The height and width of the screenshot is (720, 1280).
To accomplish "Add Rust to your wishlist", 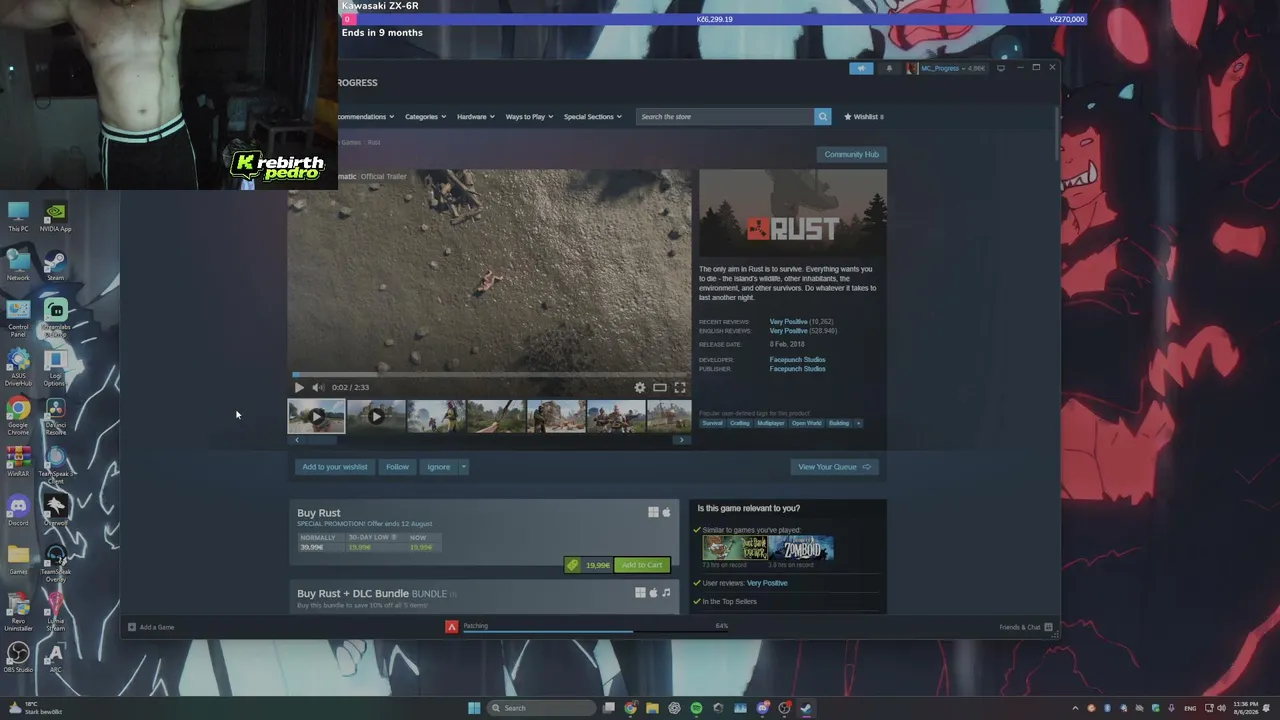I will (x=335, y=467).
